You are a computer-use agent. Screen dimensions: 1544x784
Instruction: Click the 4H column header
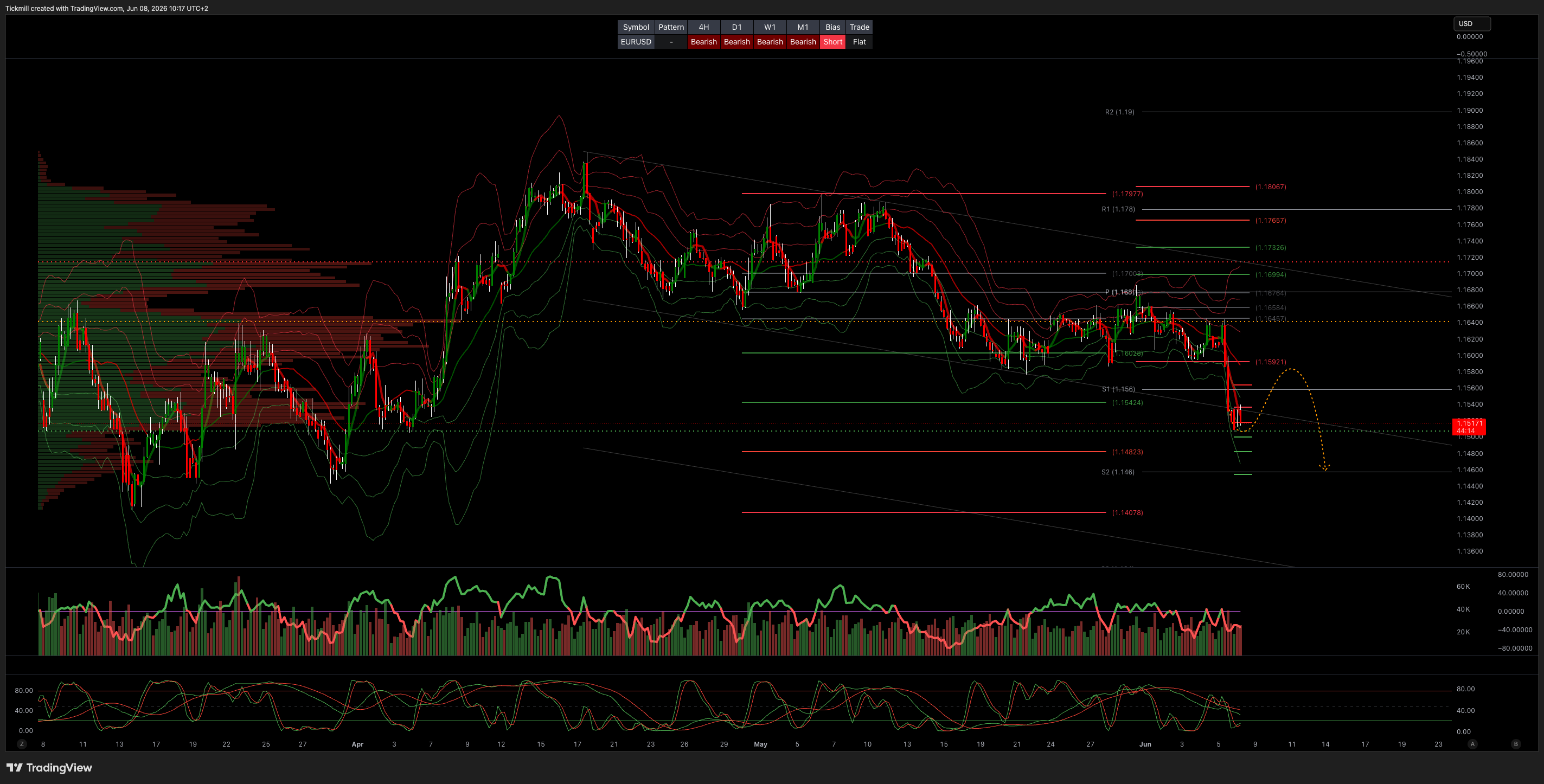704,27
